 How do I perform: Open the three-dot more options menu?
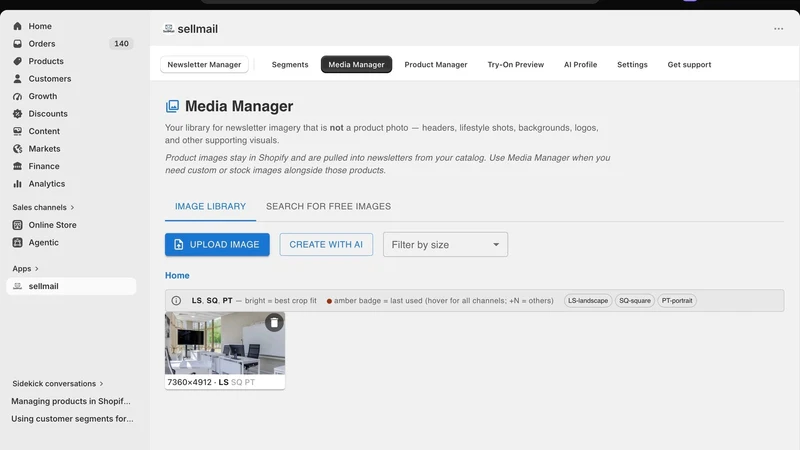[778, 29]
